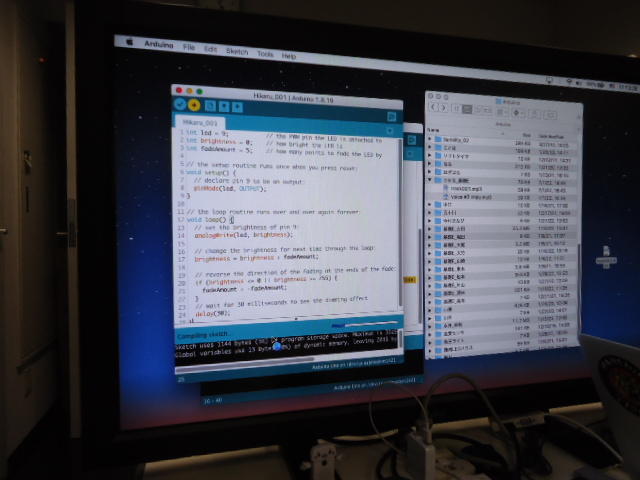This screenshot has height=480, width=640.
Task: Click the 'analogWrite(led, brightness);' line
Action: [243, 235]
